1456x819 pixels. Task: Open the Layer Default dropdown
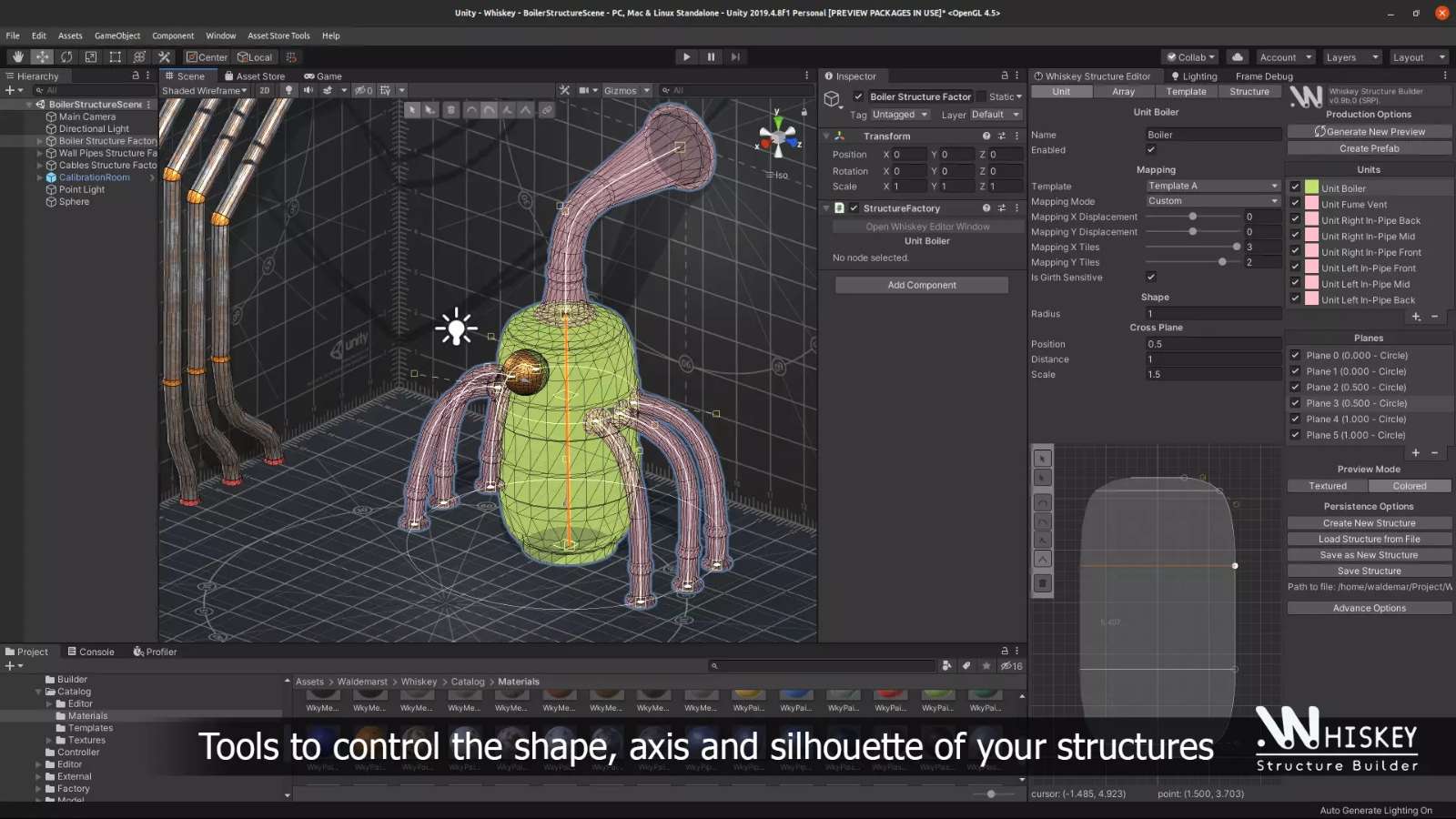(996, 115)
